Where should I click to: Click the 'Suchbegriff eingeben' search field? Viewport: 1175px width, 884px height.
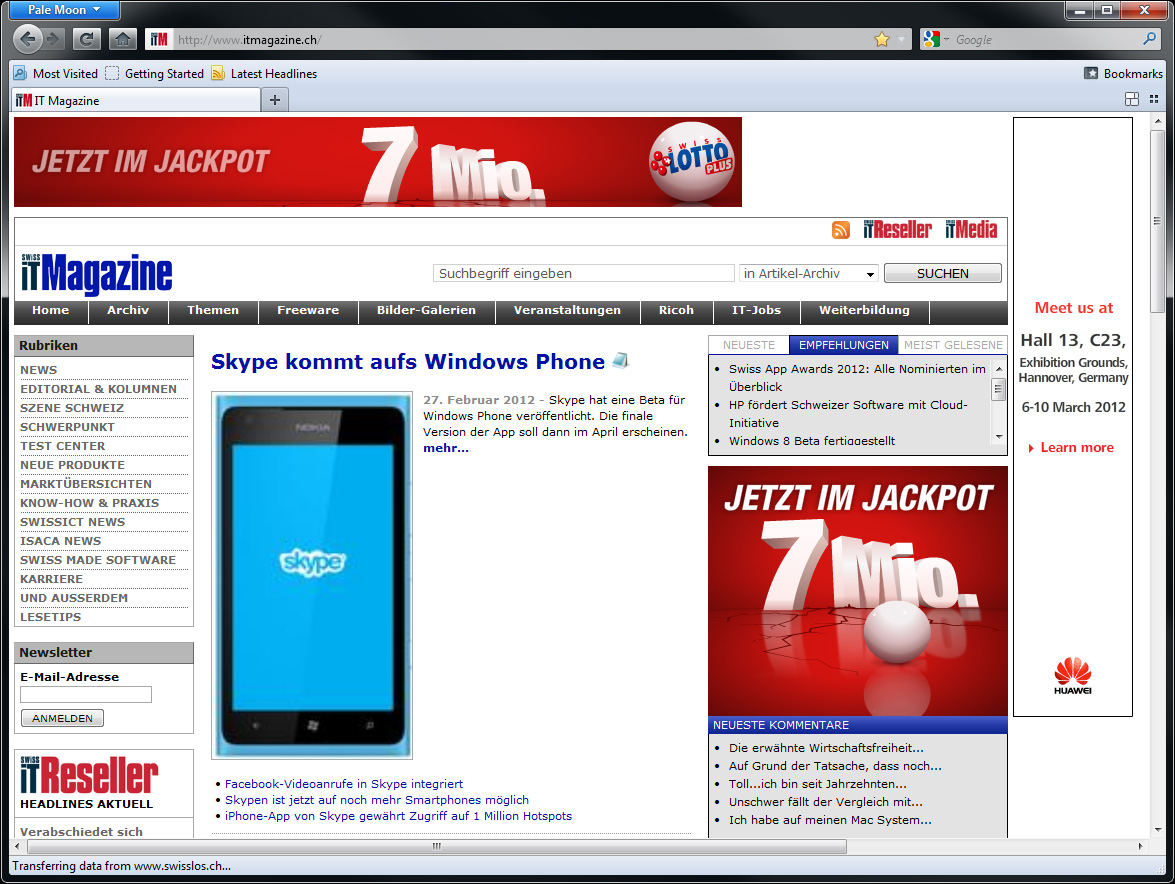point(583,273)
